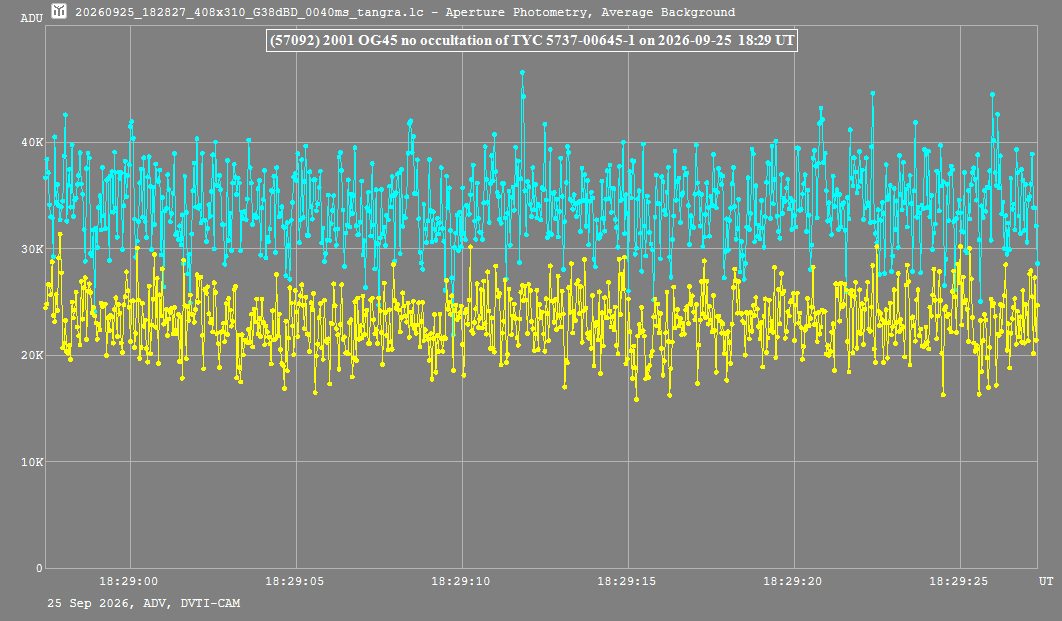This screenshot has height=621, width=1062.
Task: Select the 18:29:15 time axis label
Action: point(626,581)
